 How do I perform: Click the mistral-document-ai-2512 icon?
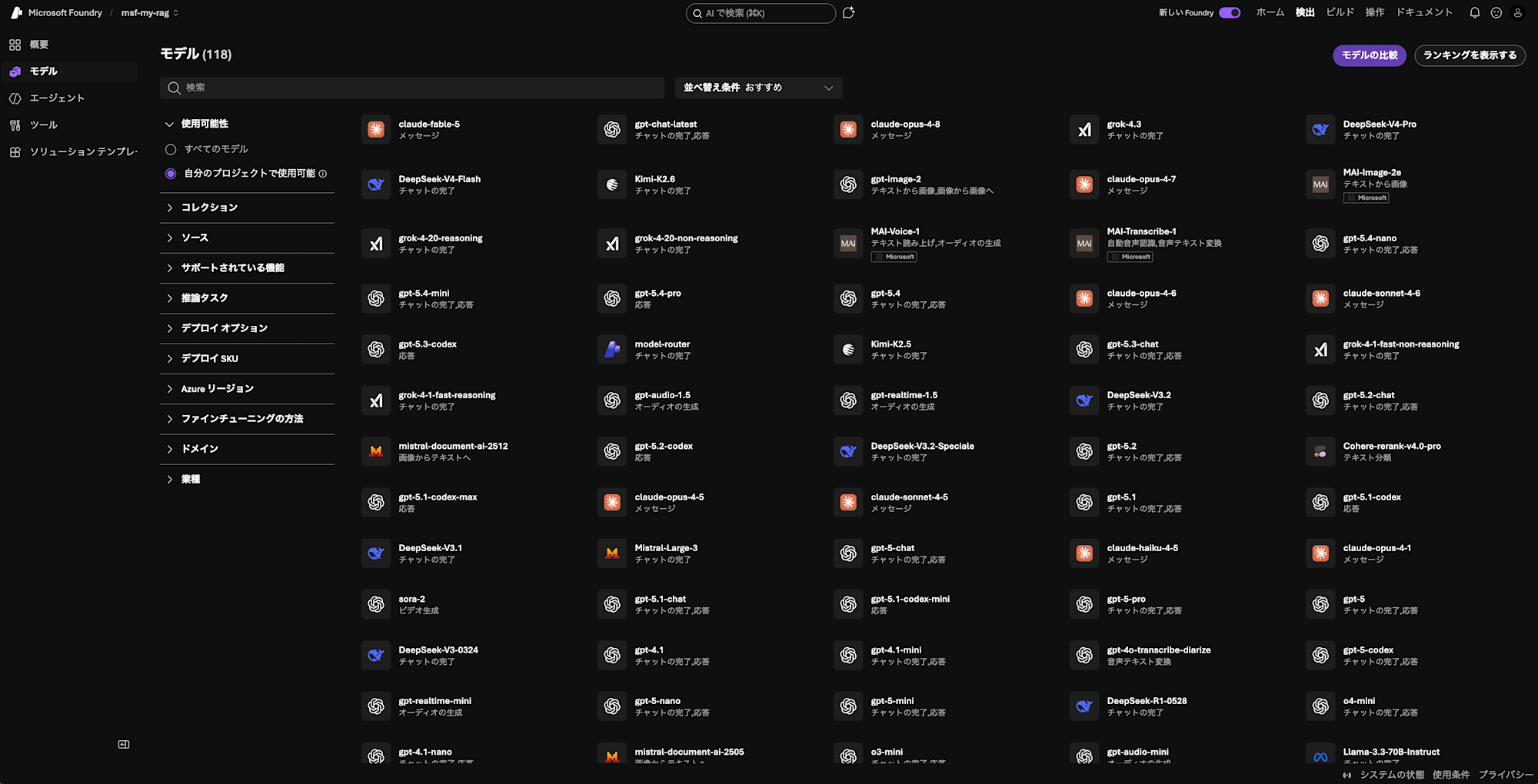point(376,451)
